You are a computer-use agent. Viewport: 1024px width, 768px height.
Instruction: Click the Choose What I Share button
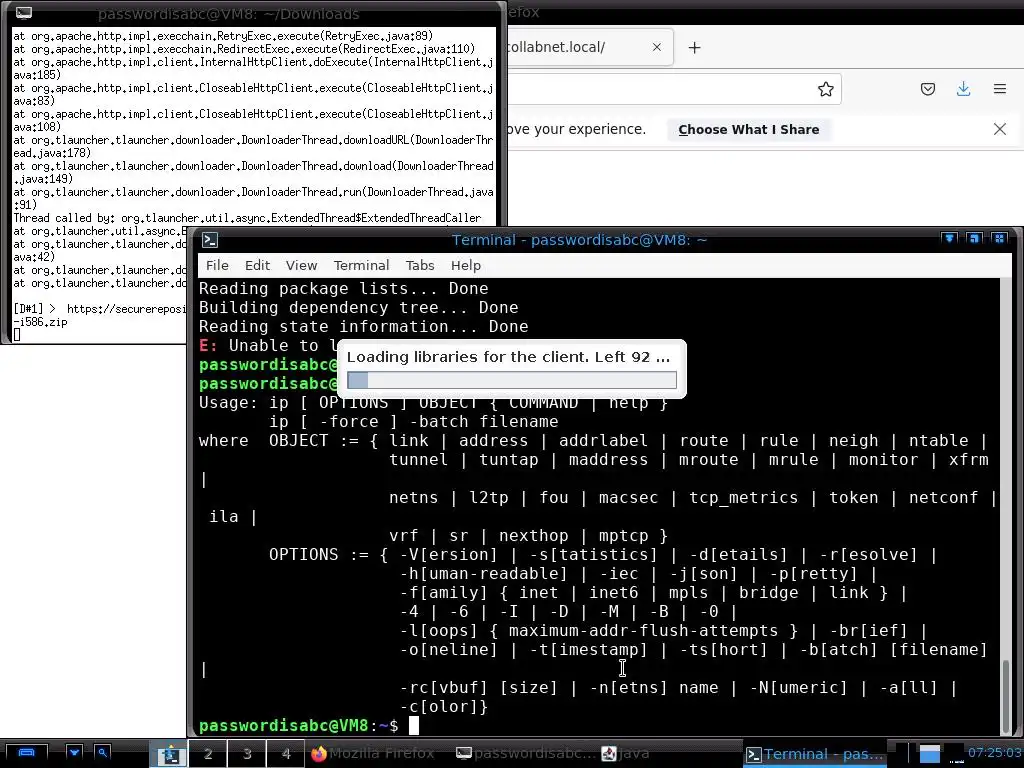pos(748,129)
